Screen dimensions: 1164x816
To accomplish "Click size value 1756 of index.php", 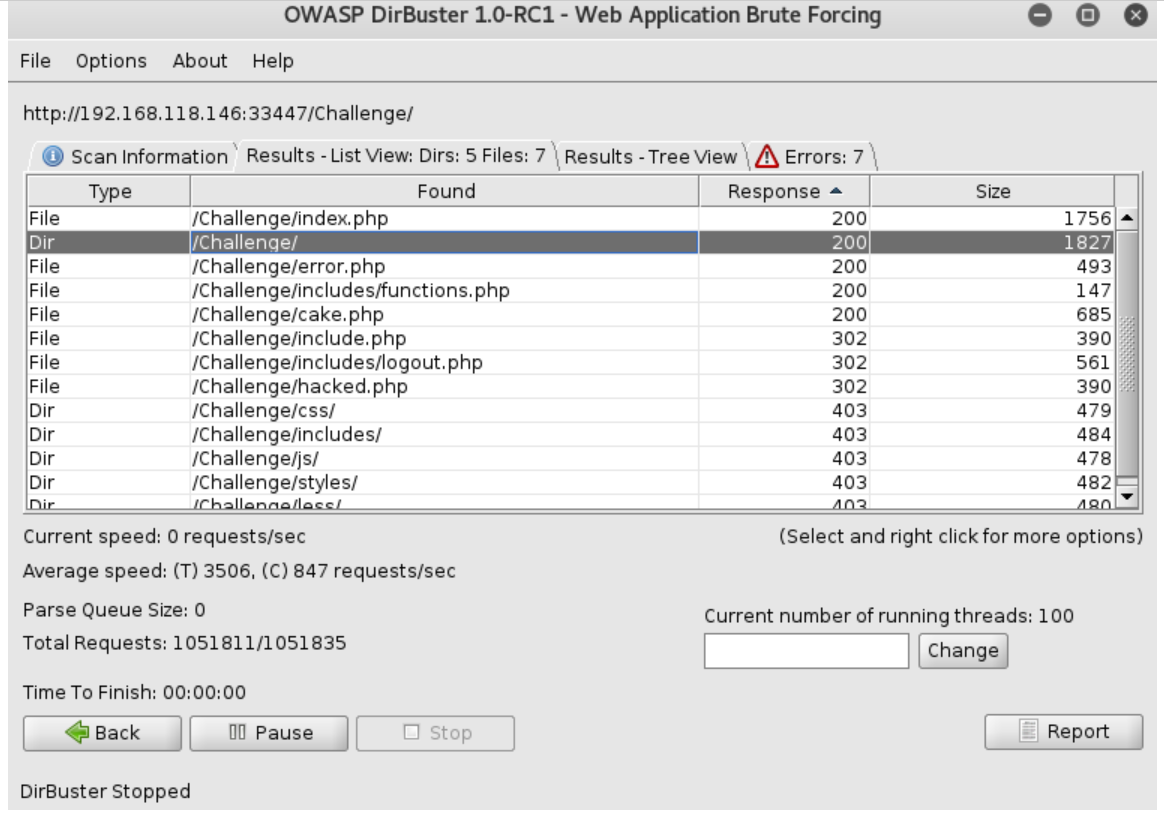I will point(1087,218).
